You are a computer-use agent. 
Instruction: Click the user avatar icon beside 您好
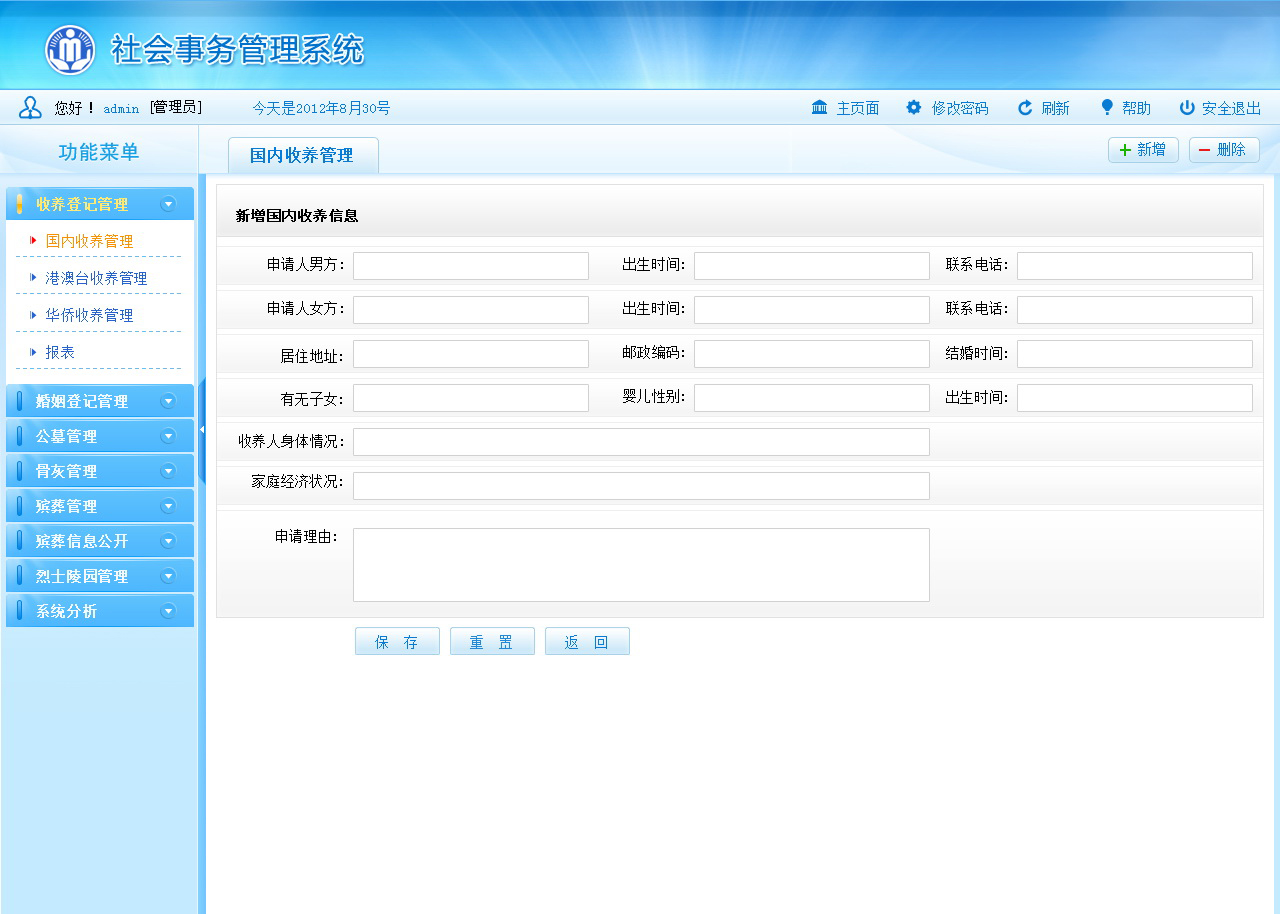pyautogui.click(x=30, y=108)
